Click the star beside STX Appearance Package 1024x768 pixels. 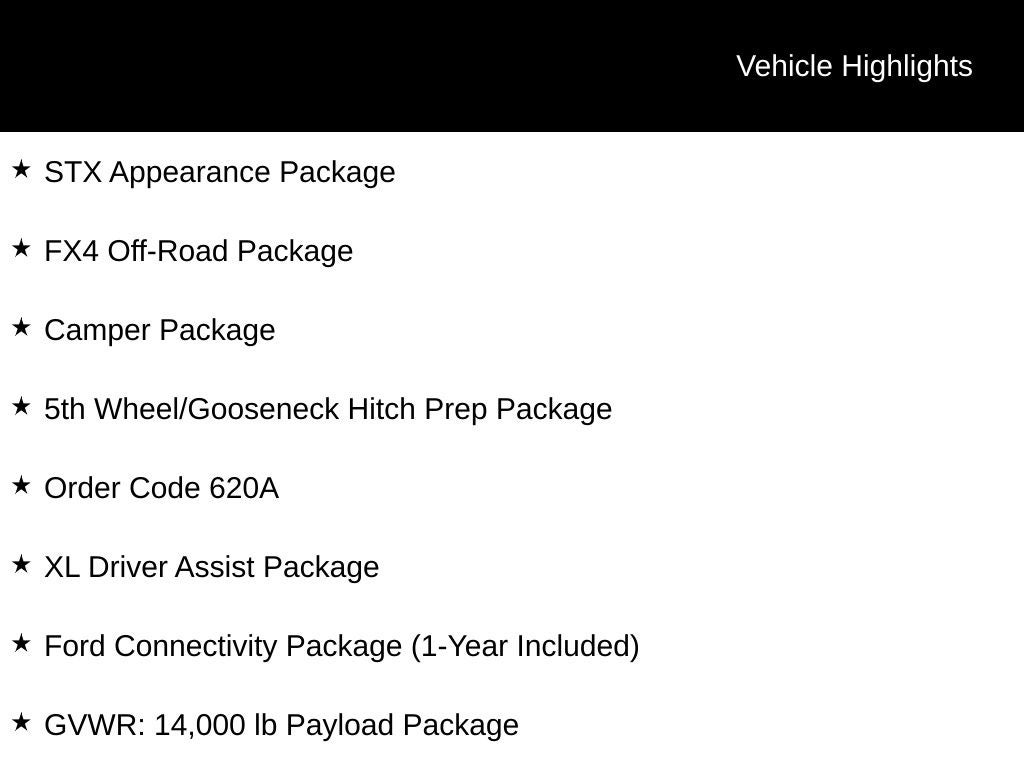(x=21, y=170)
